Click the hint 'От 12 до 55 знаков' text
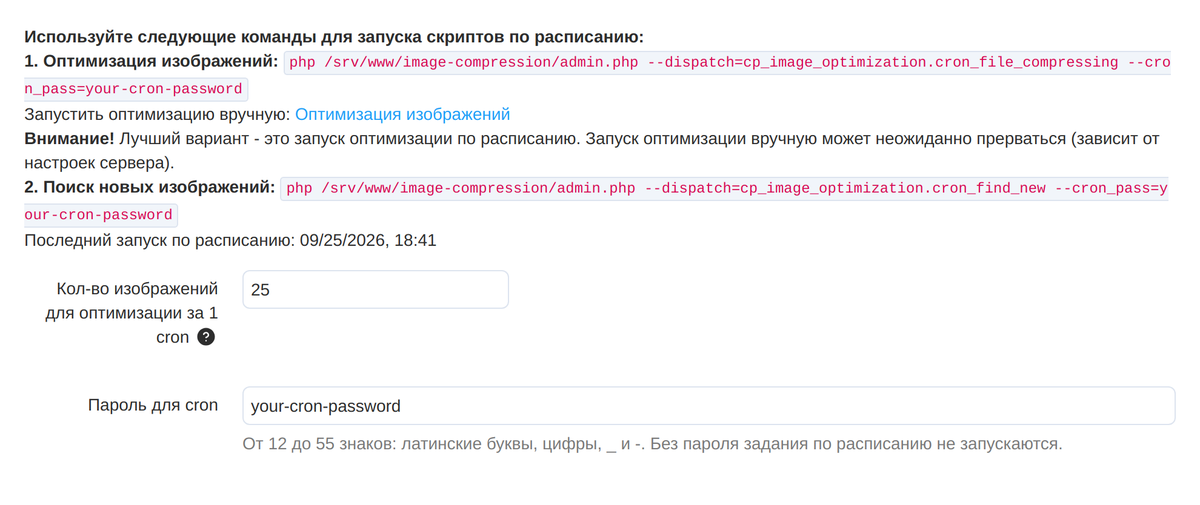The width and height of the screenshot is (1200, 505). (652, 443)
